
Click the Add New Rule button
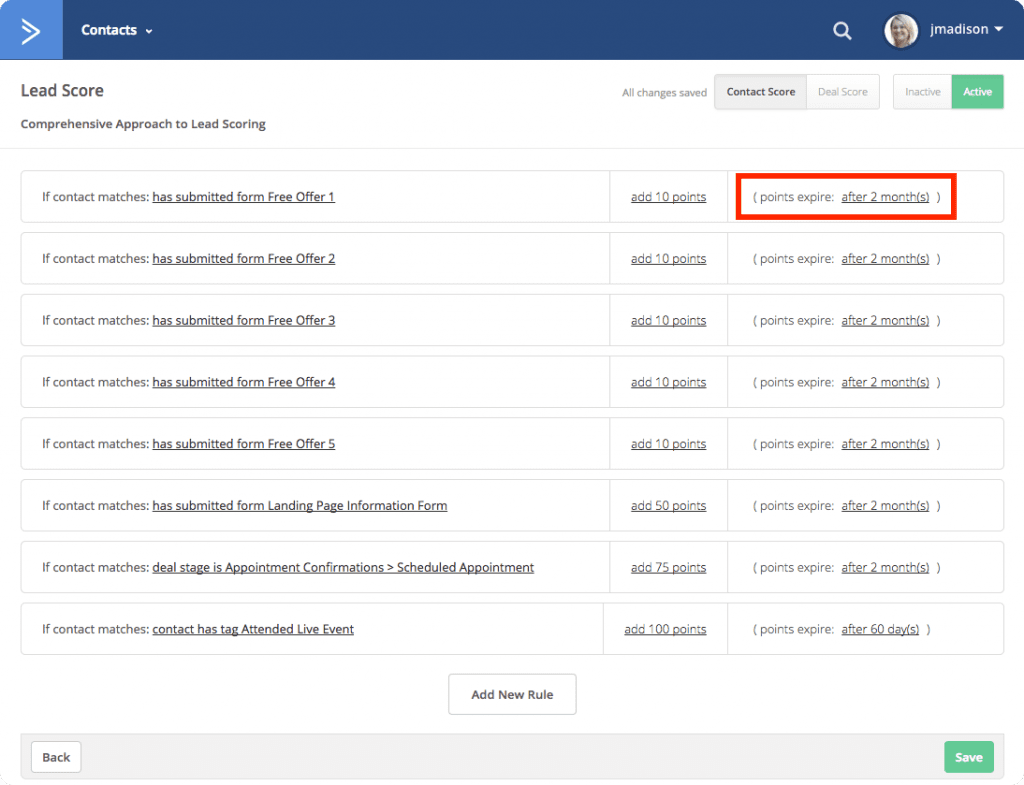[512, 694]
